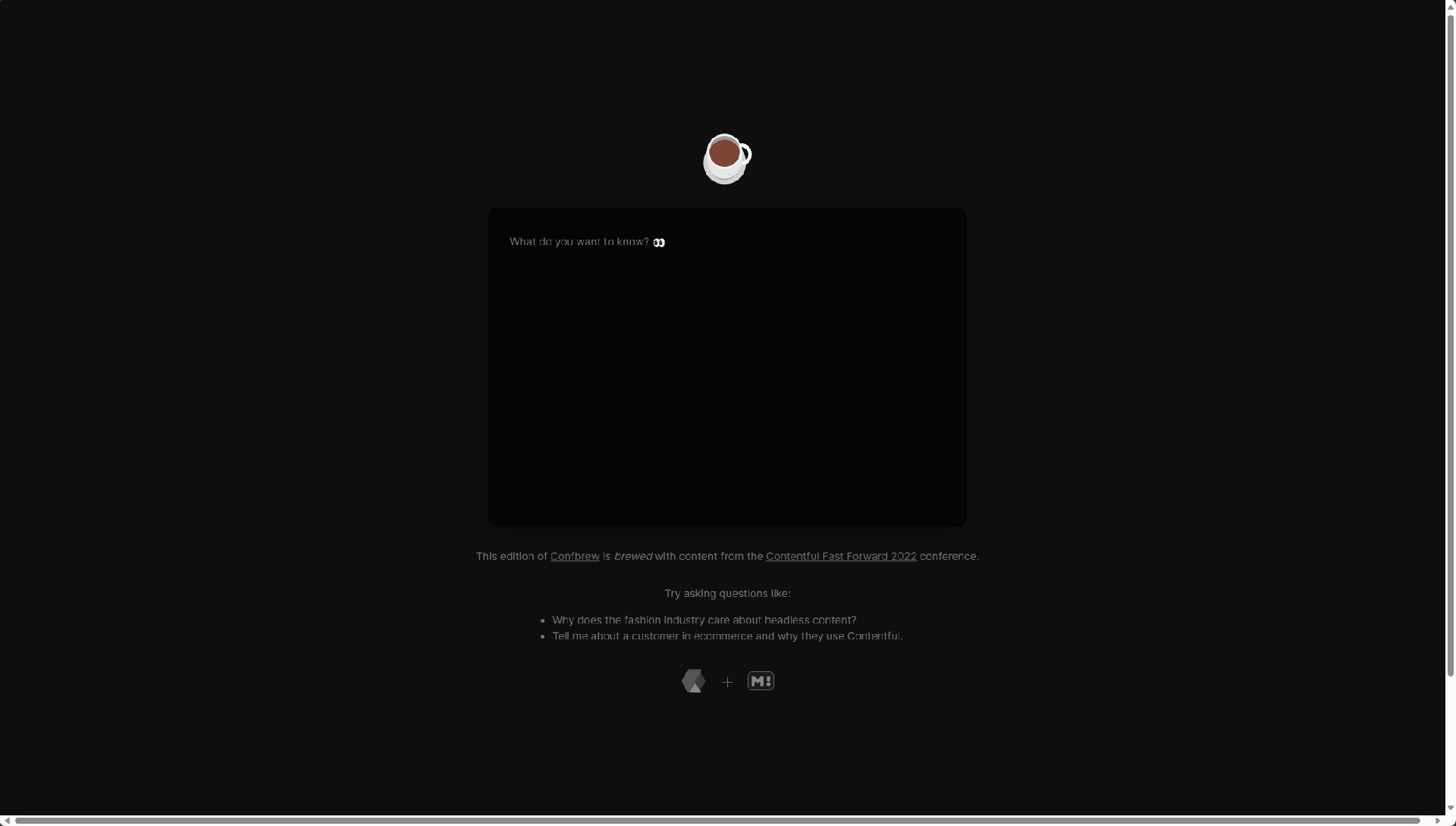Screen dimensions: 1456x826
Task: Open the Contentful Fast Forward 2022 link
Action: tap(840, 556)
